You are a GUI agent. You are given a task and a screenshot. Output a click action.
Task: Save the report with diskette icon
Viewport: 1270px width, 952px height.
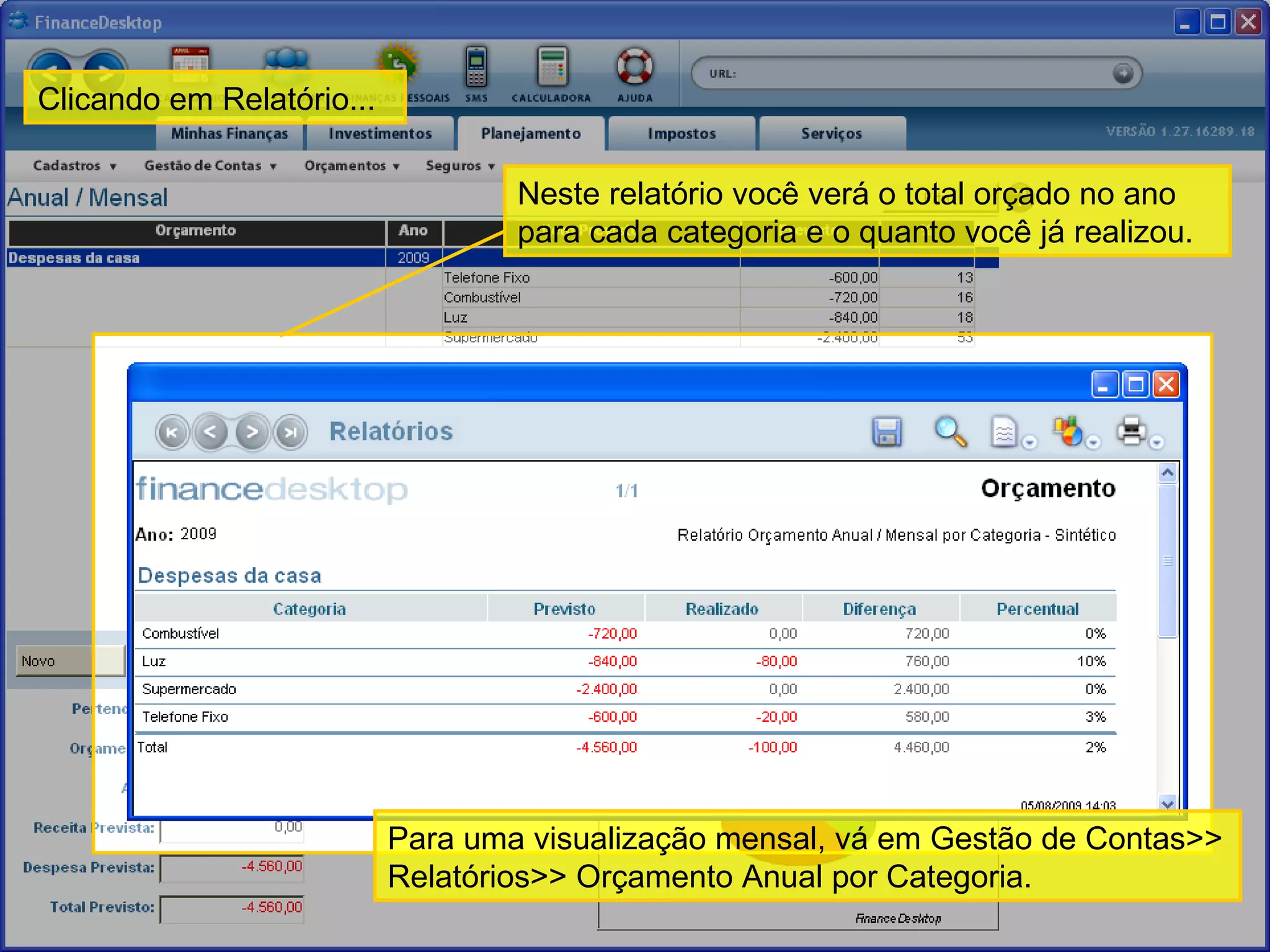pyautogui.click(x=887, y=432)
